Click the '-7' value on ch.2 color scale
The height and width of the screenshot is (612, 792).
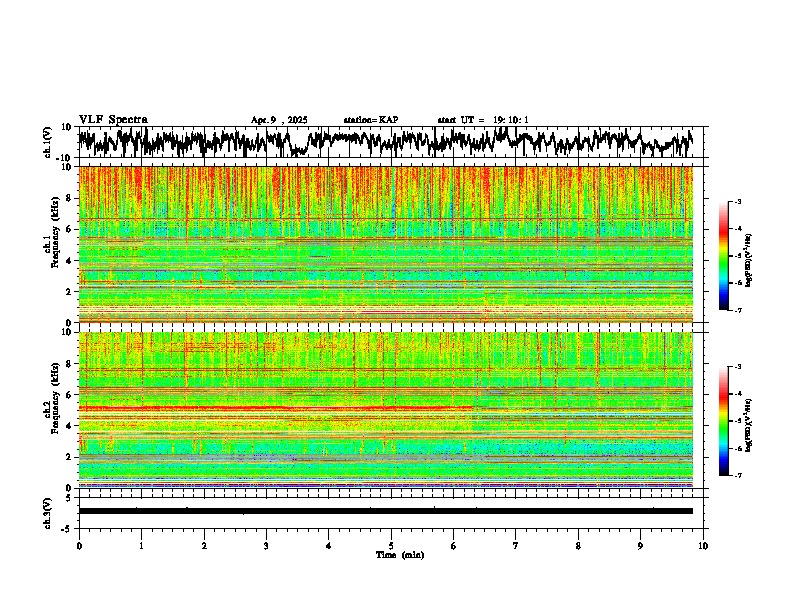737,475
